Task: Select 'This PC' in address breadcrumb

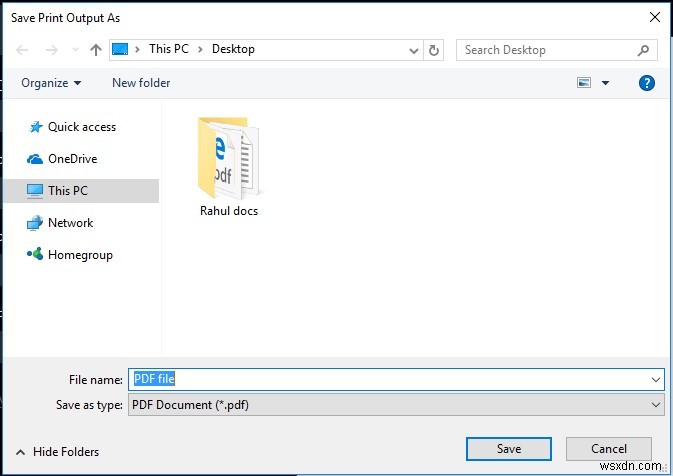Action: pos(169,49)
